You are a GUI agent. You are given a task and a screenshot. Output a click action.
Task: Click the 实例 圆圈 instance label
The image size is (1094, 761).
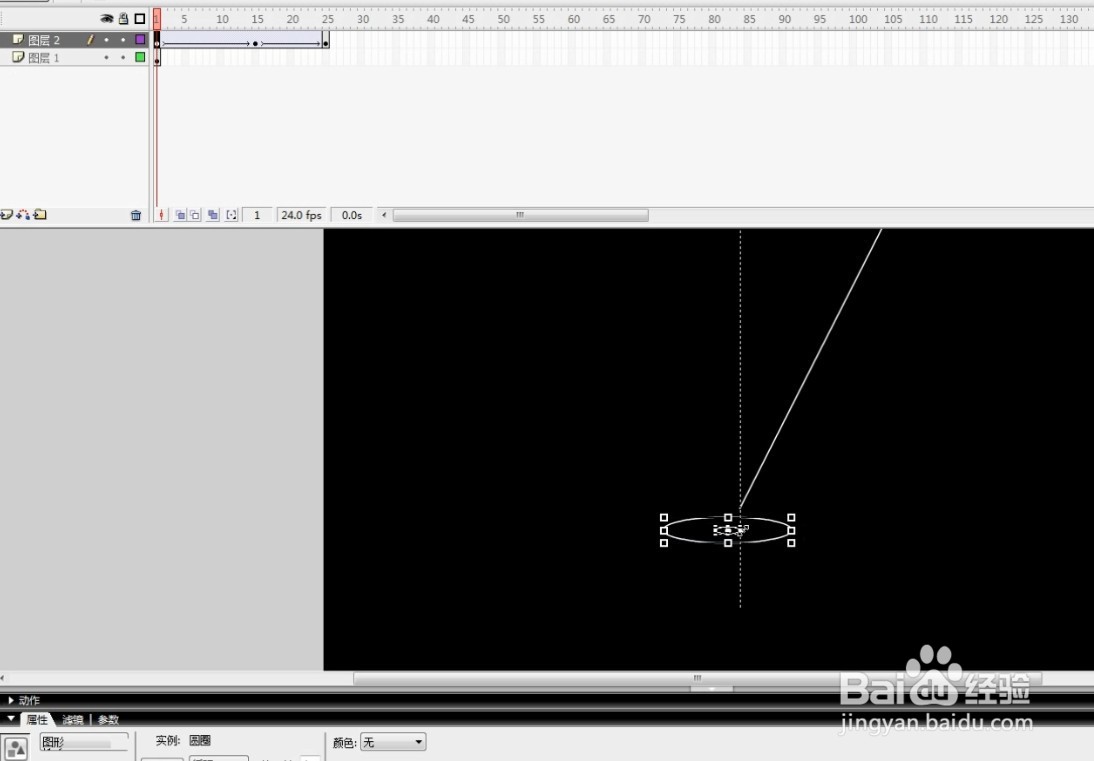(183, 741)
